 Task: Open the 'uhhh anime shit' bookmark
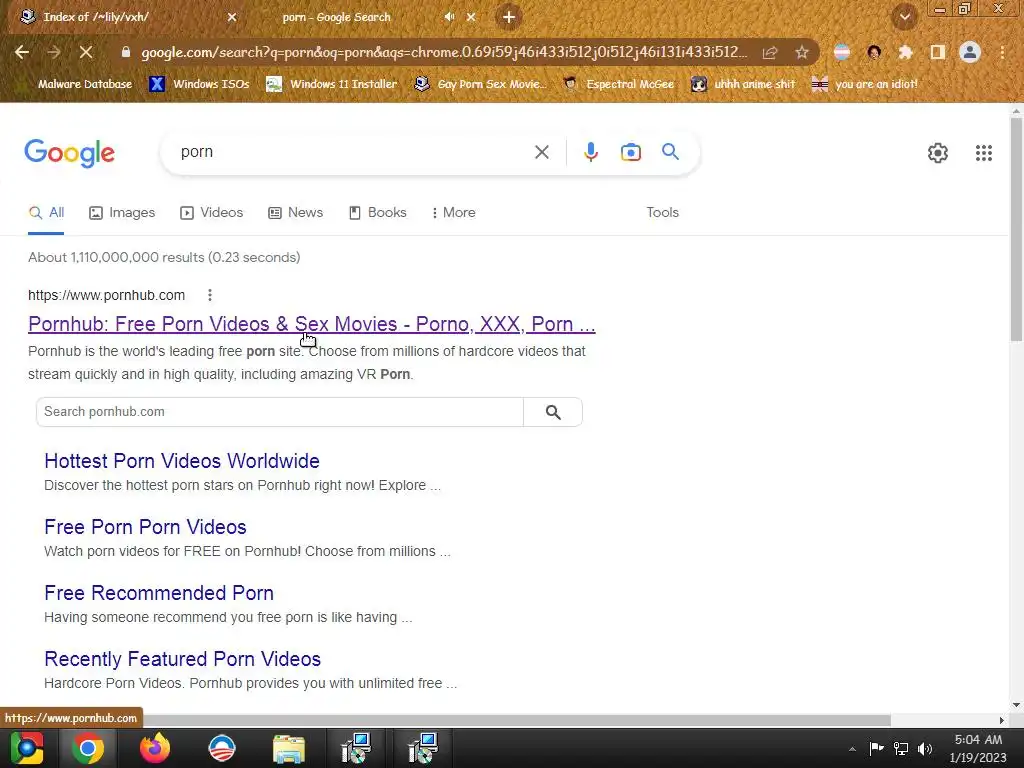[x=743, y=84]
